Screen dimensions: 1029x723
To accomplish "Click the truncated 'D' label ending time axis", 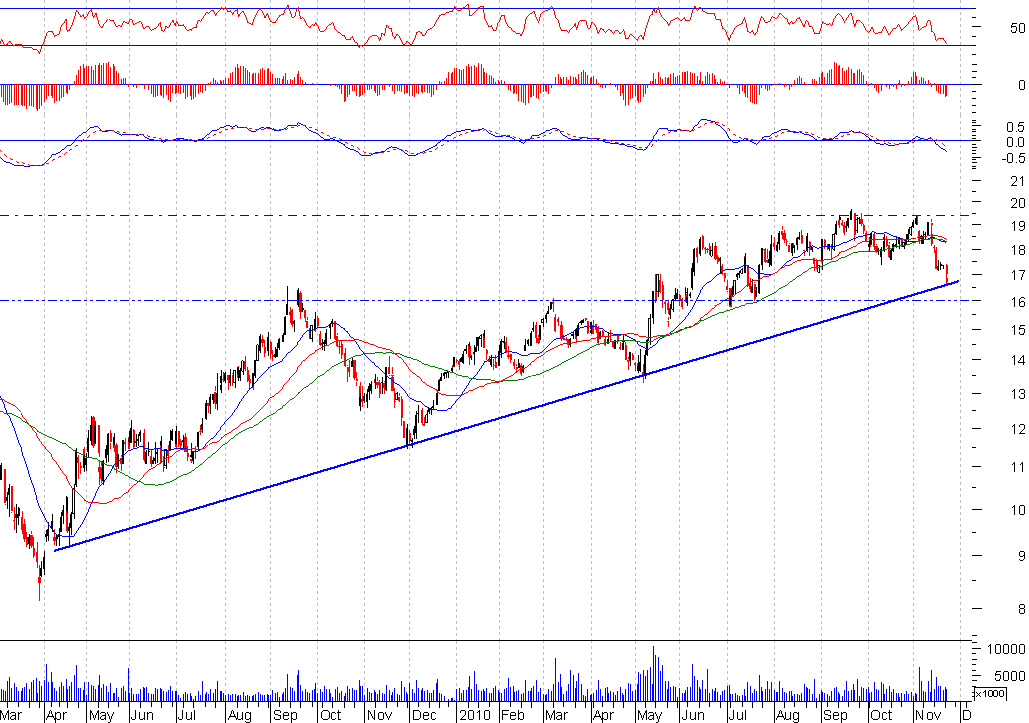I will [967, 714].
